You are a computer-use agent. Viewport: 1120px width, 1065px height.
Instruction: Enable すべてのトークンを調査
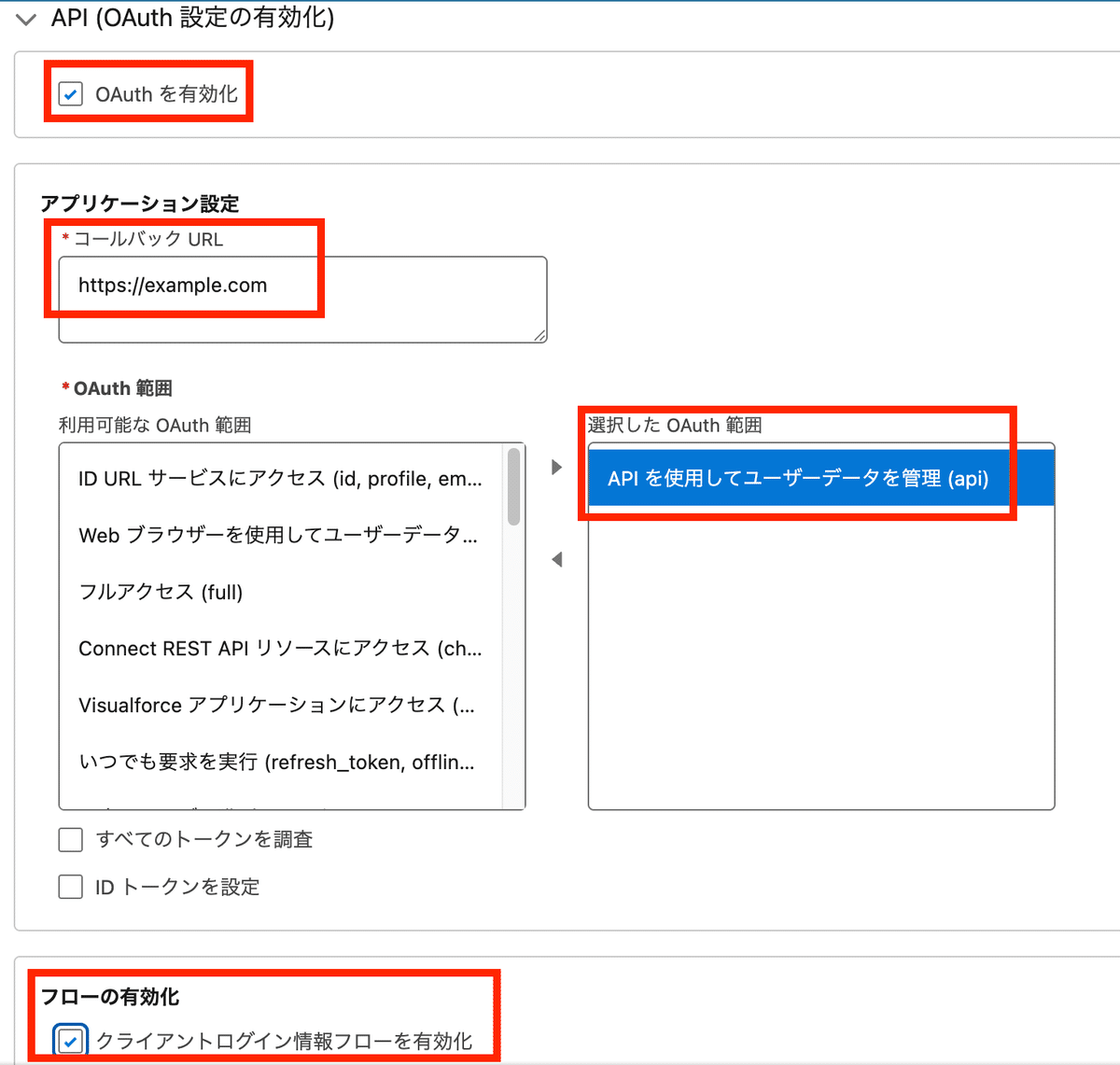[x=70, y=839]
